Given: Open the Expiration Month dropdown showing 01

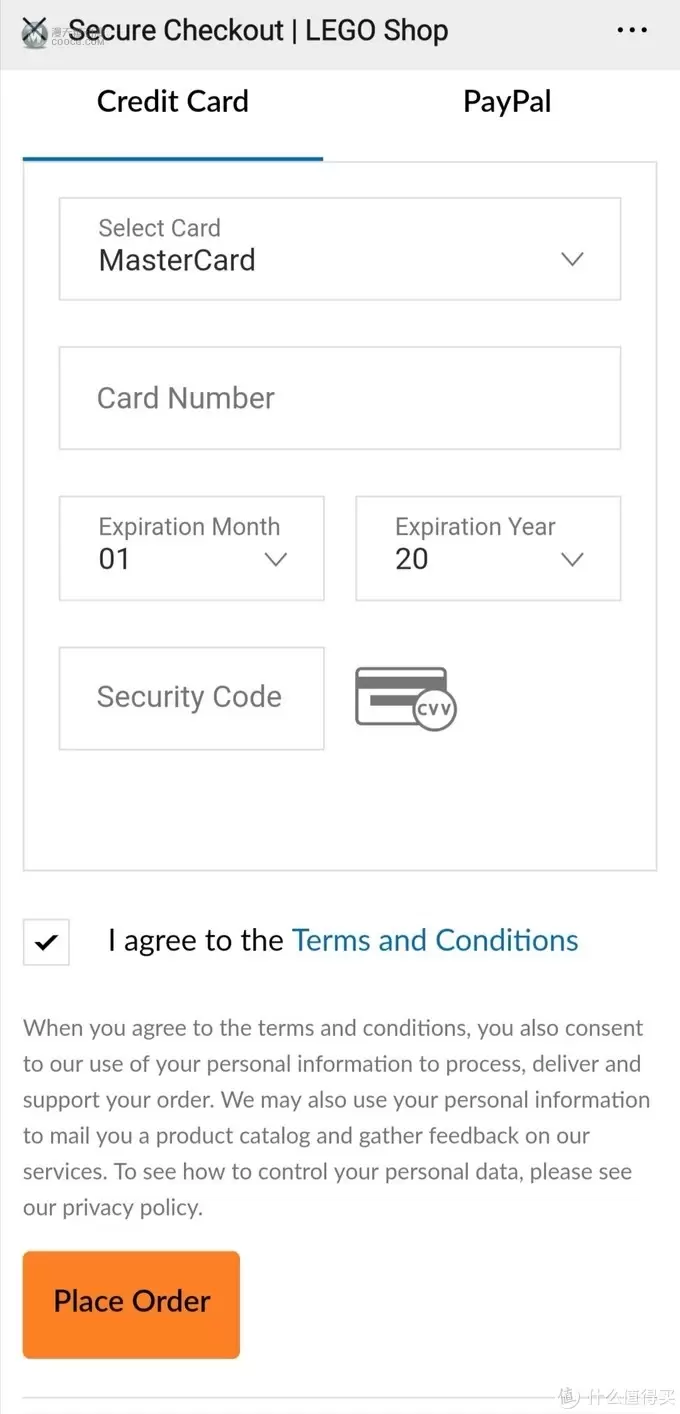Looking at the screenshot, I should coord(192,548).
